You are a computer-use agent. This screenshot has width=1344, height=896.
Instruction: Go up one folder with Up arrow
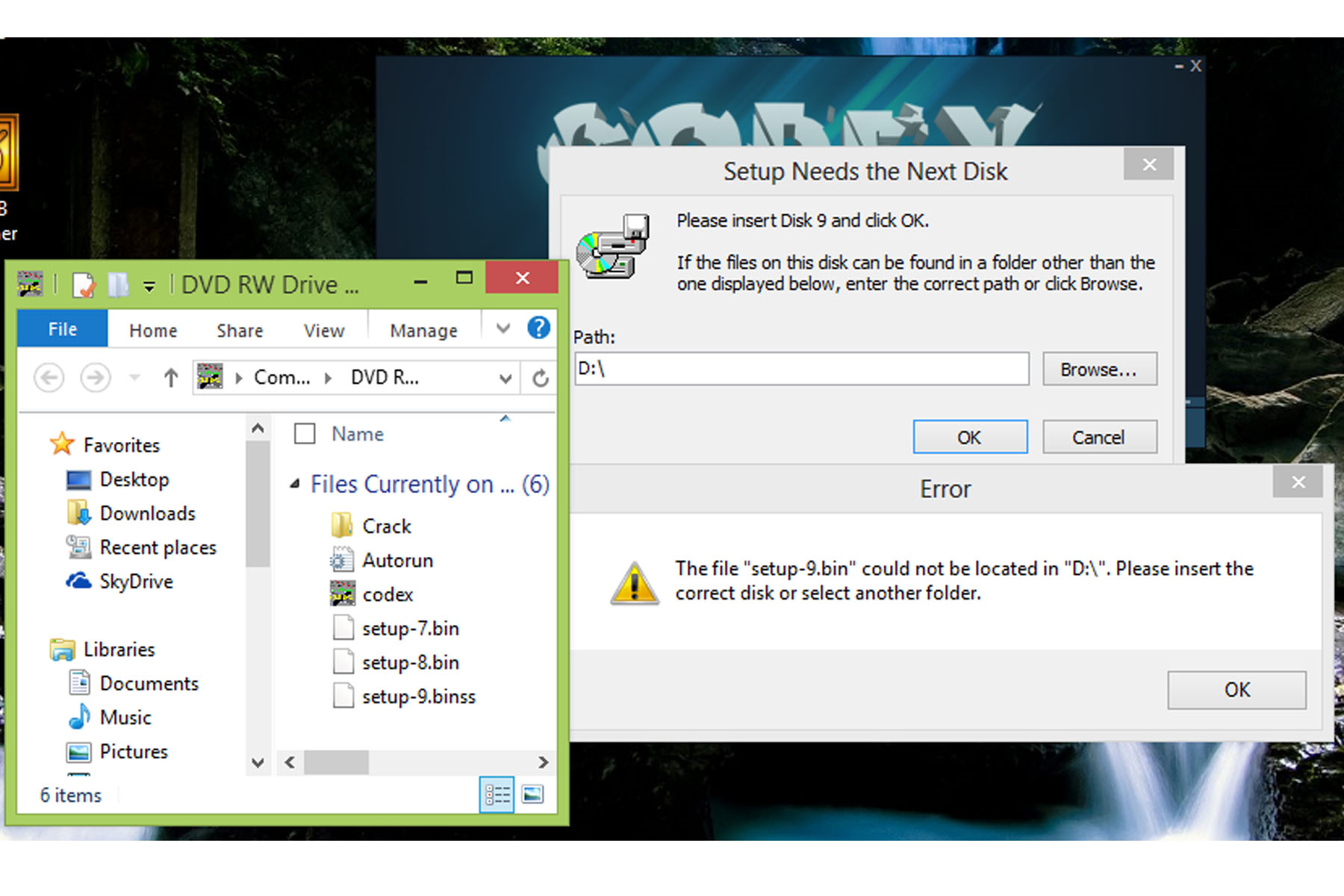[171, 378]
